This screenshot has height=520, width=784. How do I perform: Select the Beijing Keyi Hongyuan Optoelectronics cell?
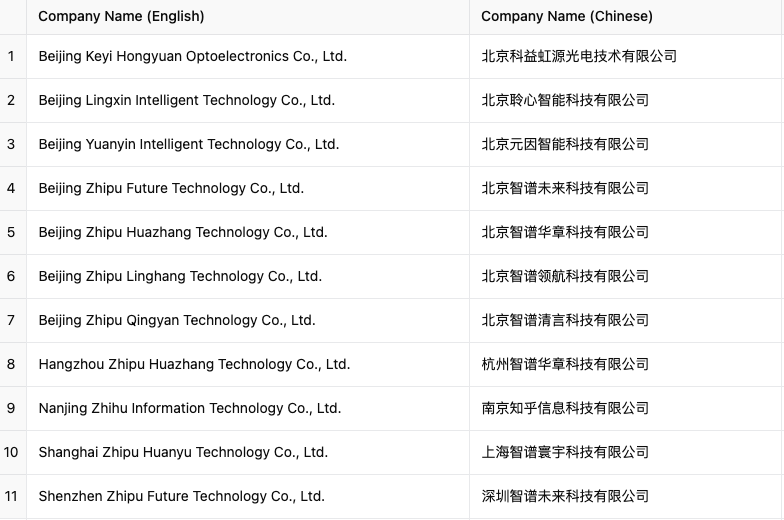(192, 56)
